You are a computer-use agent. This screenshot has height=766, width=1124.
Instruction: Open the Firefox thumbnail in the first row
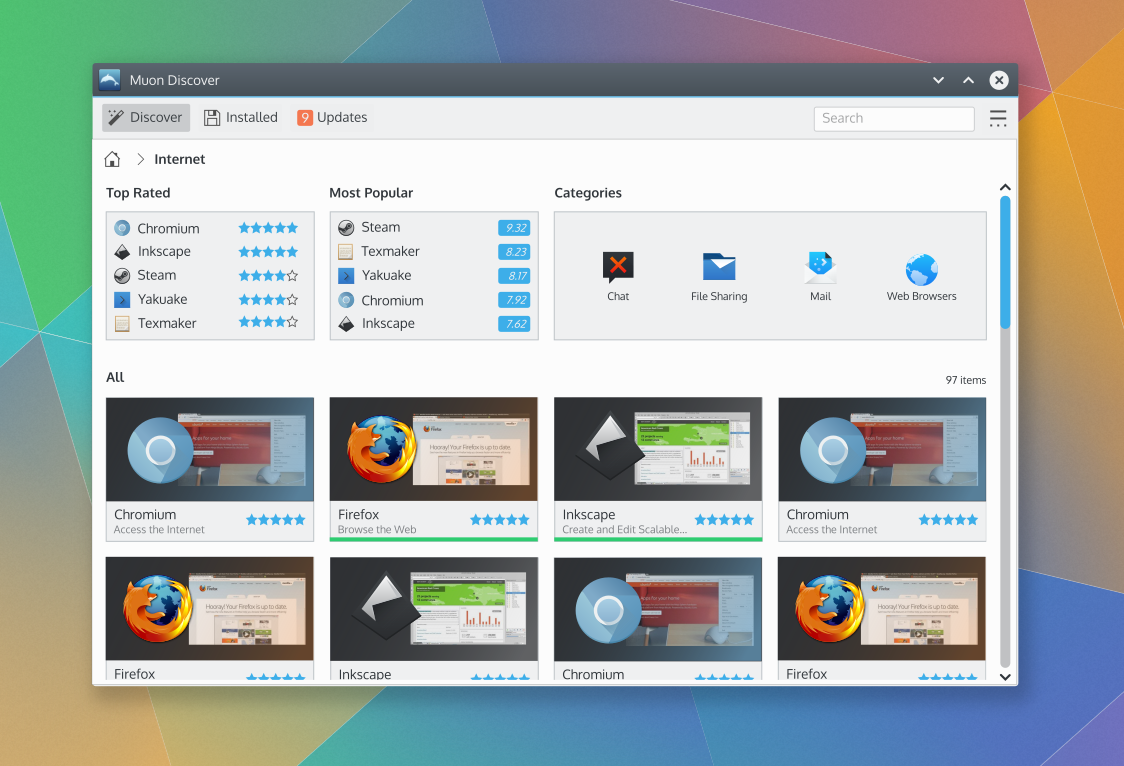click(x=433, y=450)
